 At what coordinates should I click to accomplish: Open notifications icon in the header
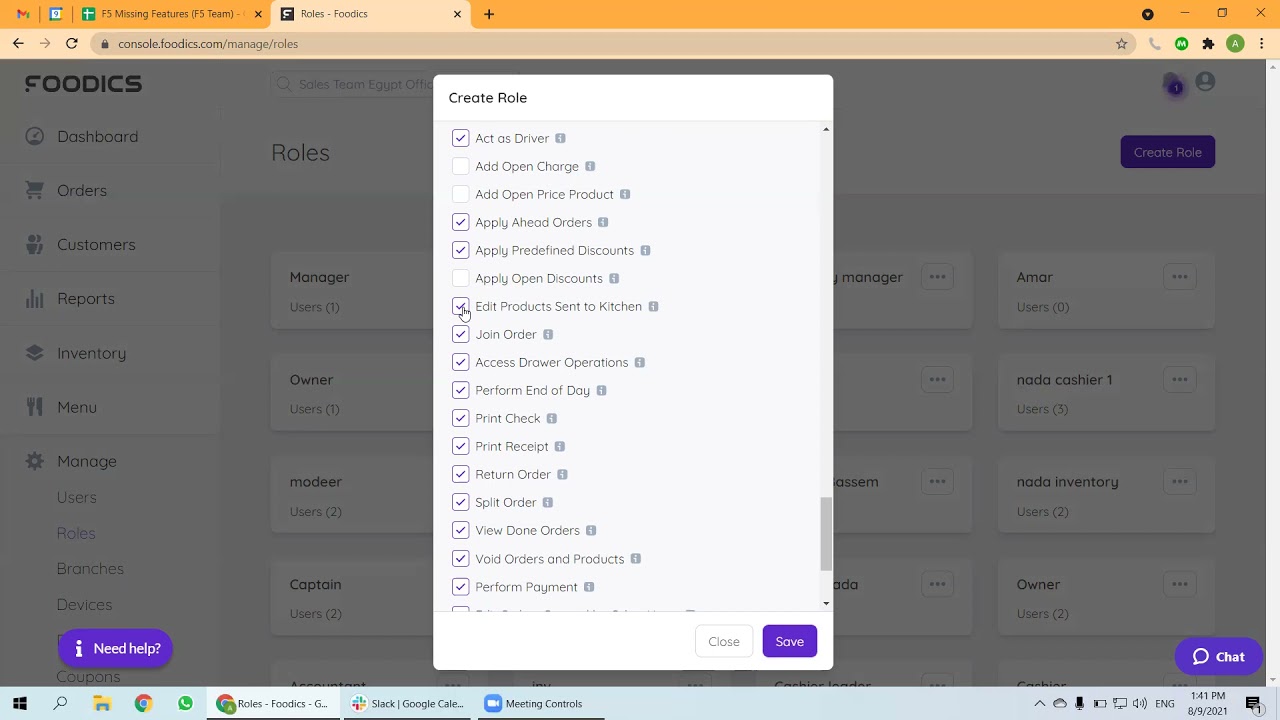coord(1172,84)
